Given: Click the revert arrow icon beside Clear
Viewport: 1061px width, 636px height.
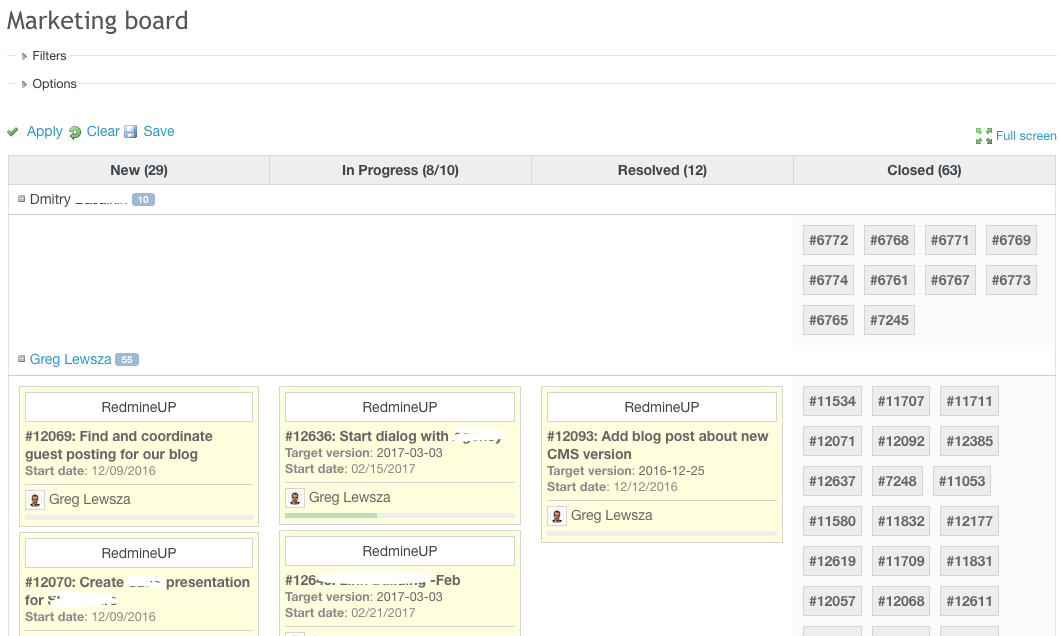Looking at the screenshot, I should coord(75,131).
